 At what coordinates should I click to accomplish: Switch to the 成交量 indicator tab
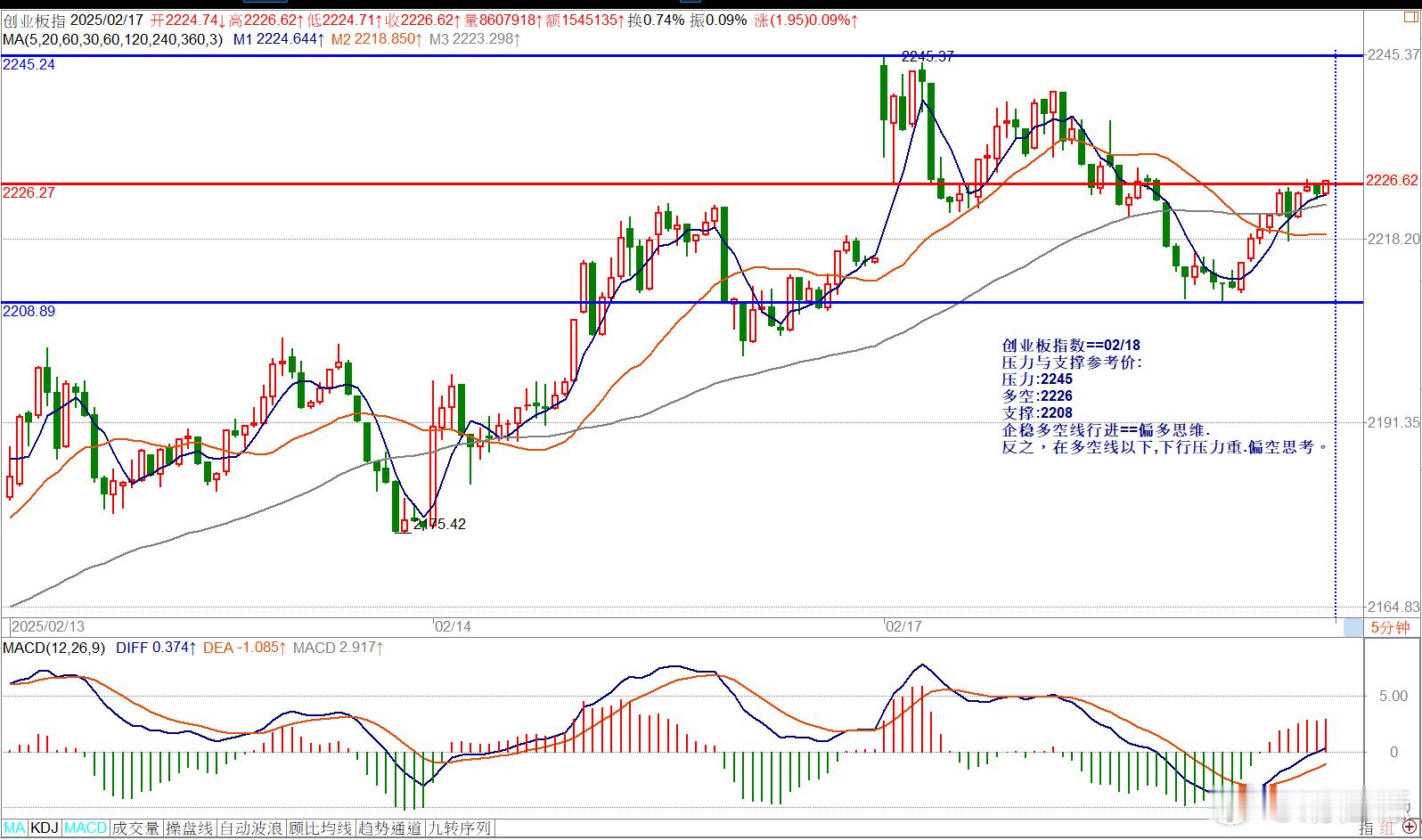coord(136,828)
